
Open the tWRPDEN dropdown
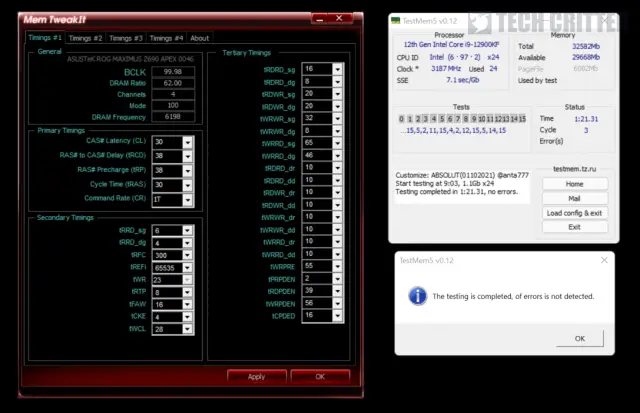[x=338, y=303]
